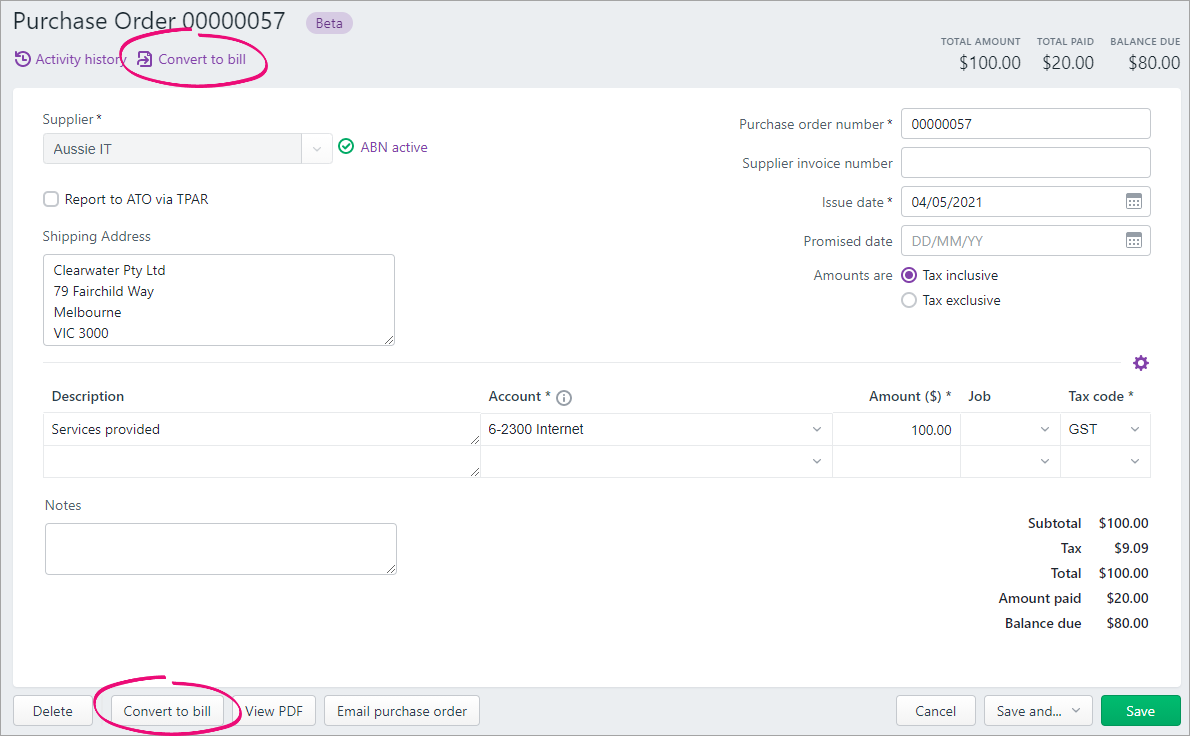Viewport: 1190px width, 736px height.
Task: Expand the 6-2300 Internet account dropdown
Action: pyautogui.click(x=816, y=430)
